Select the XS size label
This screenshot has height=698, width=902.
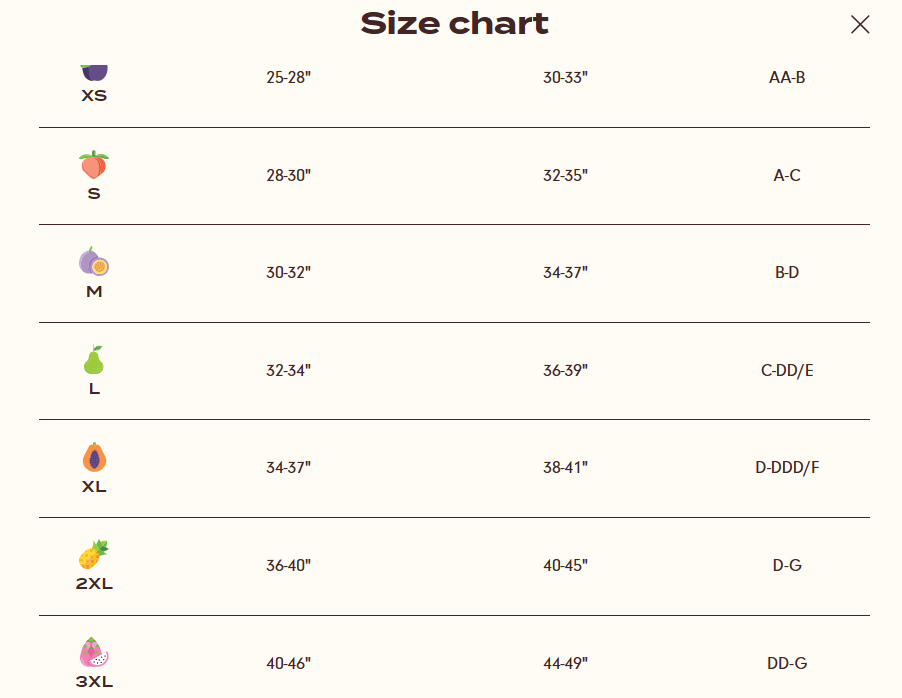pos(94,96)
